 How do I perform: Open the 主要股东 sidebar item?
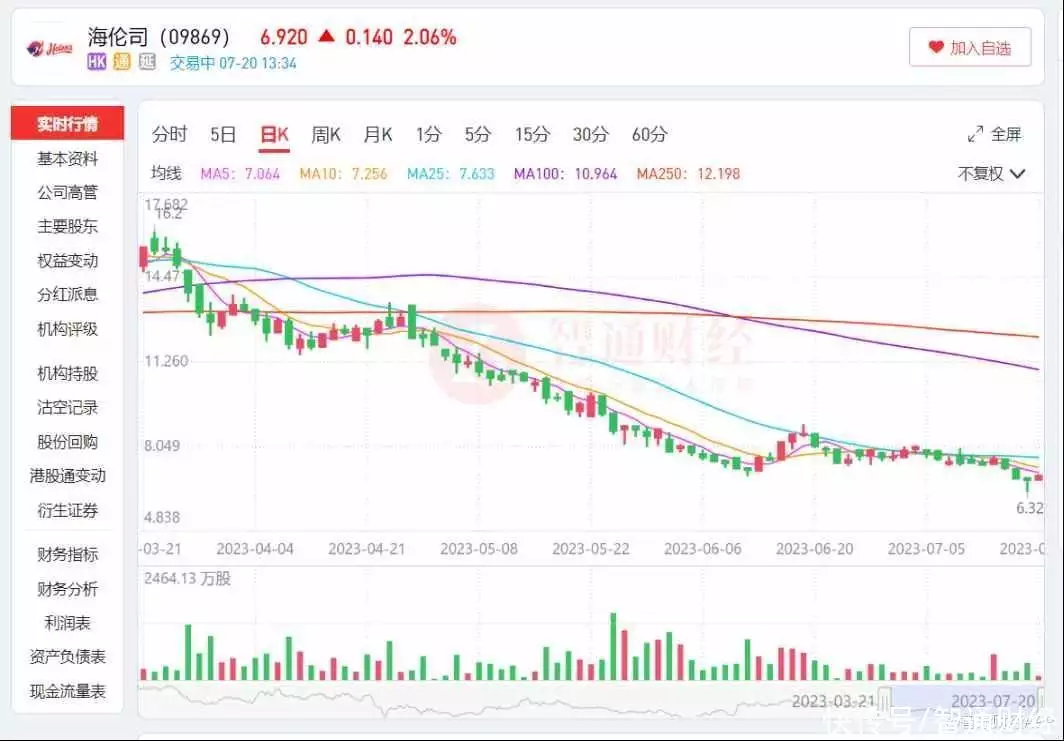click(x=68, y=226)
